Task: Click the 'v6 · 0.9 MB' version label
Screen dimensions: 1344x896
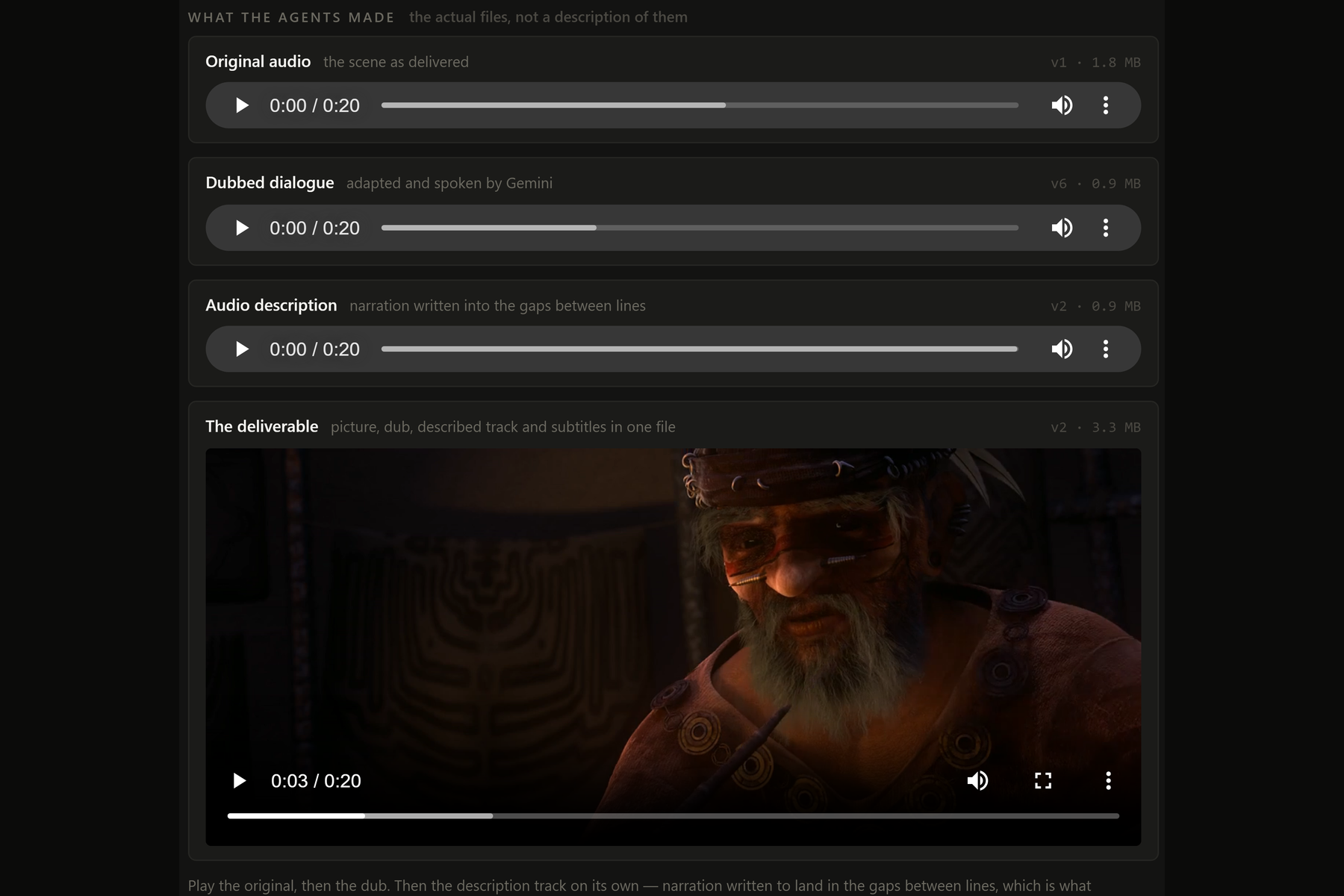Action: coord(1095,184)
